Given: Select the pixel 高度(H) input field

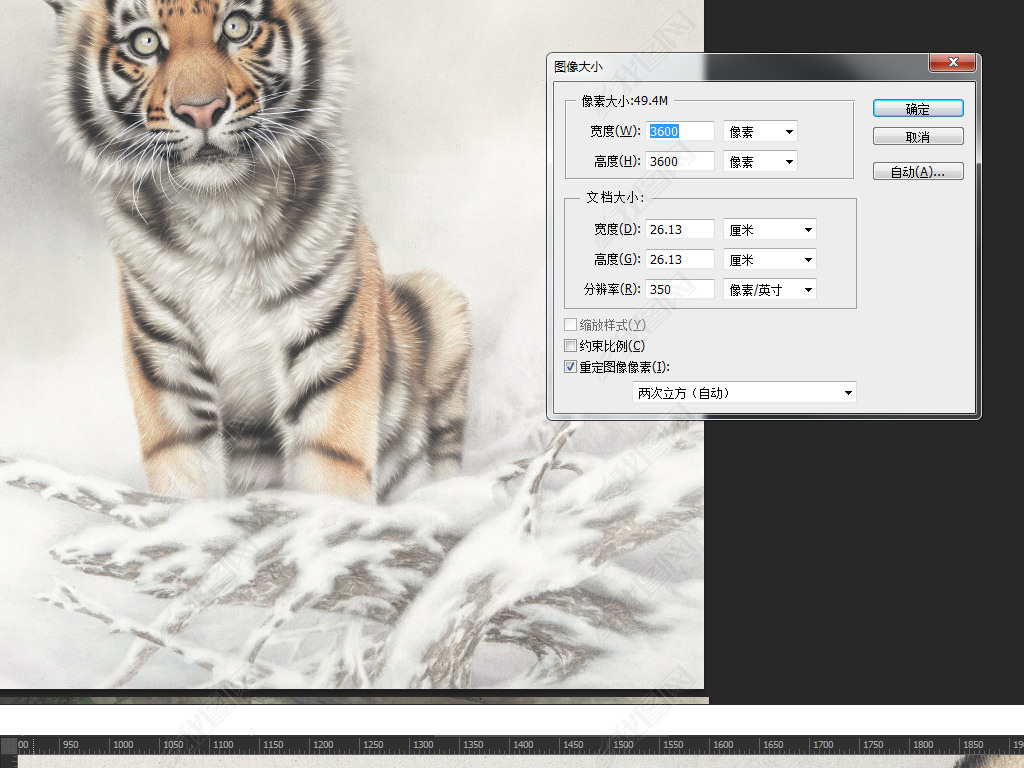Looking at the screenshot, I should click(x=680, y=161).
